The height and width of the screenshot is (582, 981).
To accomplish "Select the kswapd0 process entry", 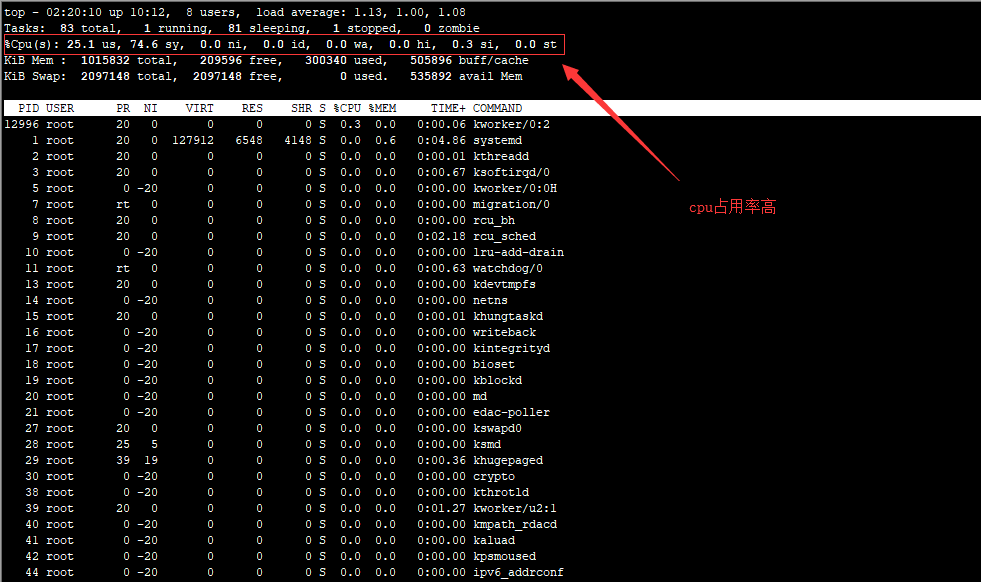I will click(497, 428).
